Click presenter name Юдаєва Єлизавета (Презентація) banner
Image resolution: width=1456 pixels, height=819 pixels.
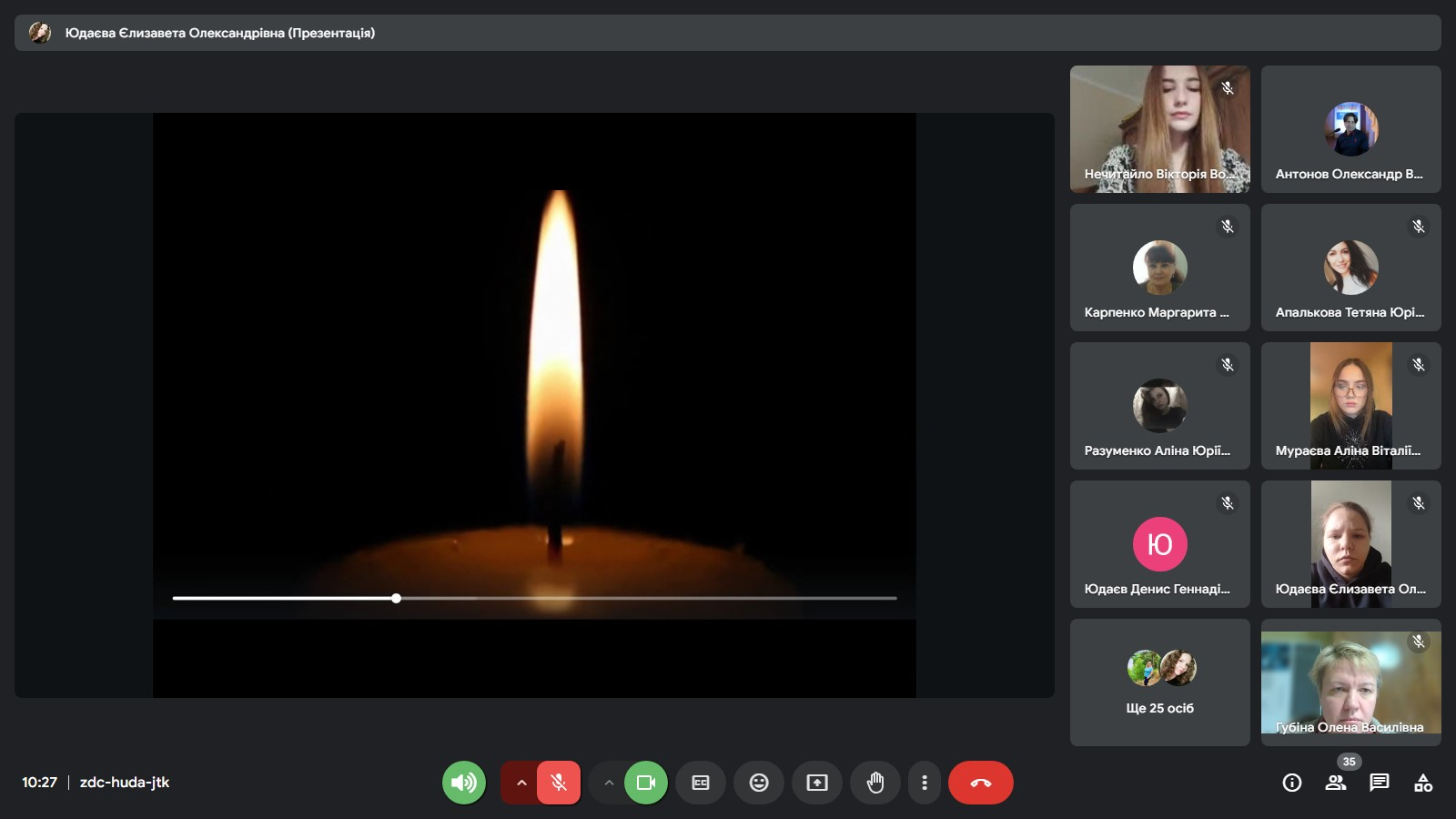[220, 33]
